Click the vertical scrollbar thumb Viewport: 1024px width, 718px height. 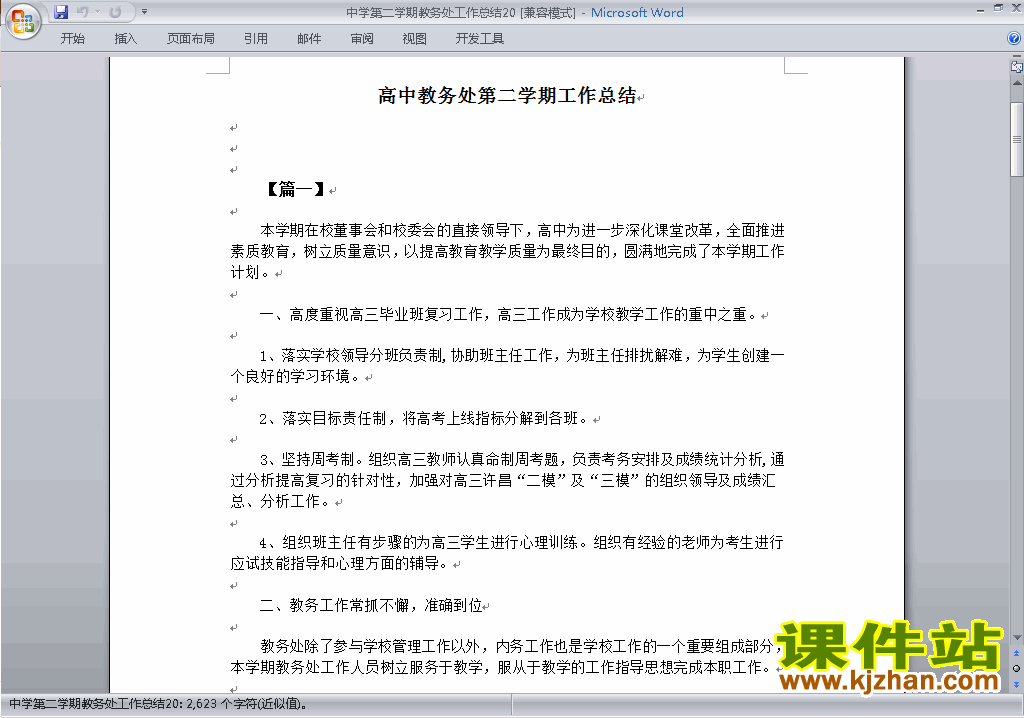coord(1017,139)
